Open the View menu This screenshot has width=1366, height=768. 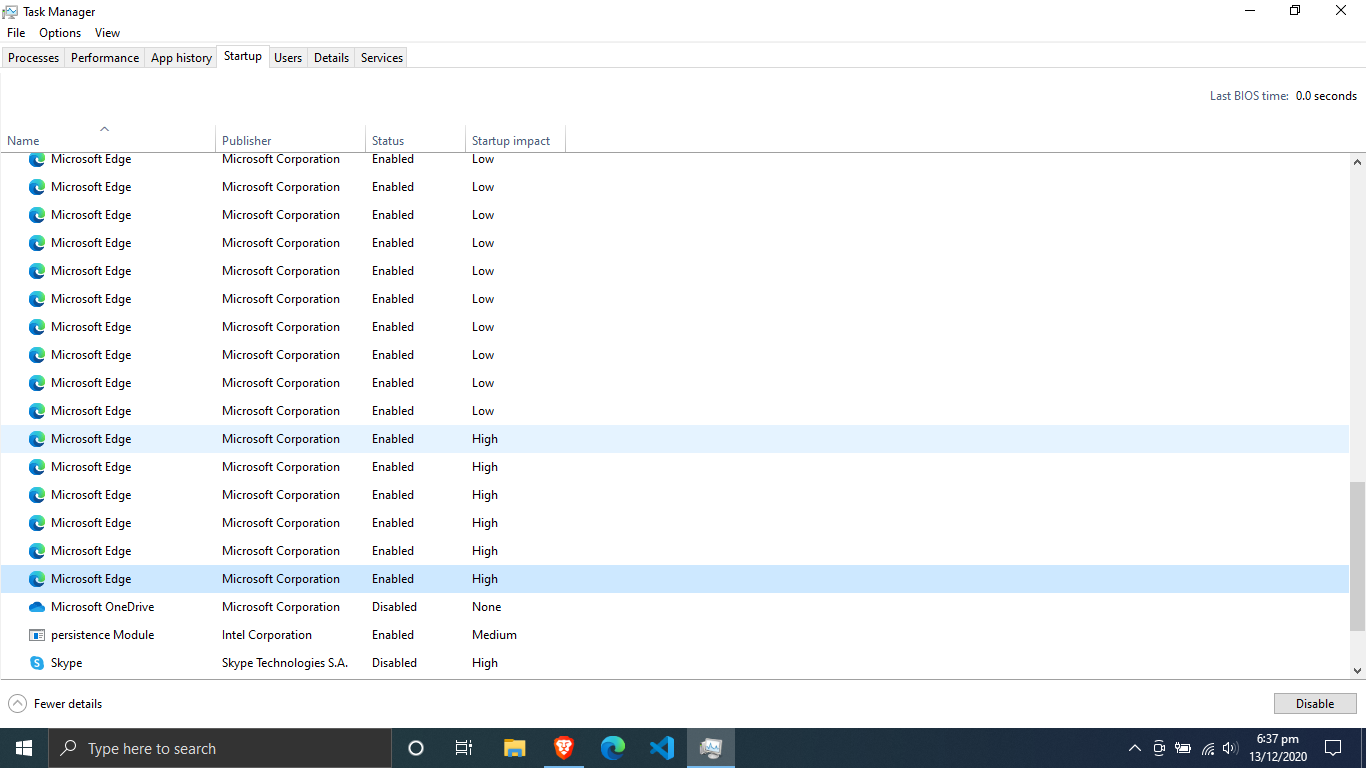click(108, 33)
